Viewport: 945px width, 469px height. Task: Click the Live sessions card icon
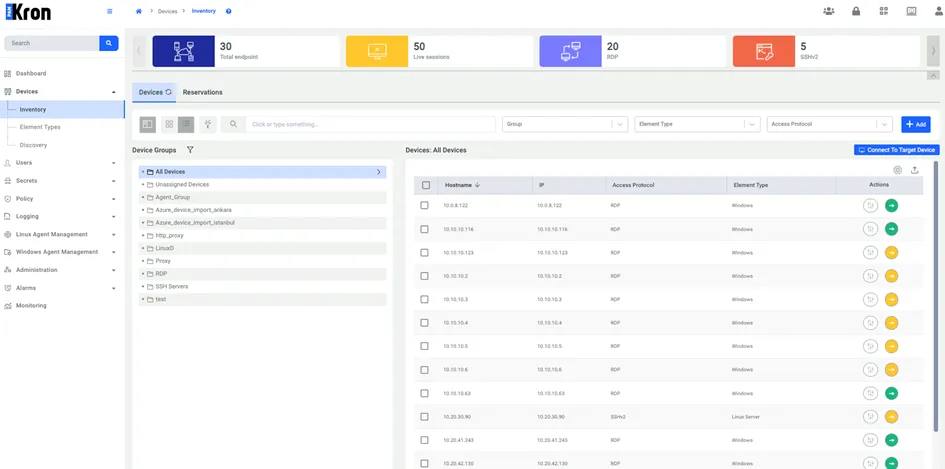tap(377, 51)
